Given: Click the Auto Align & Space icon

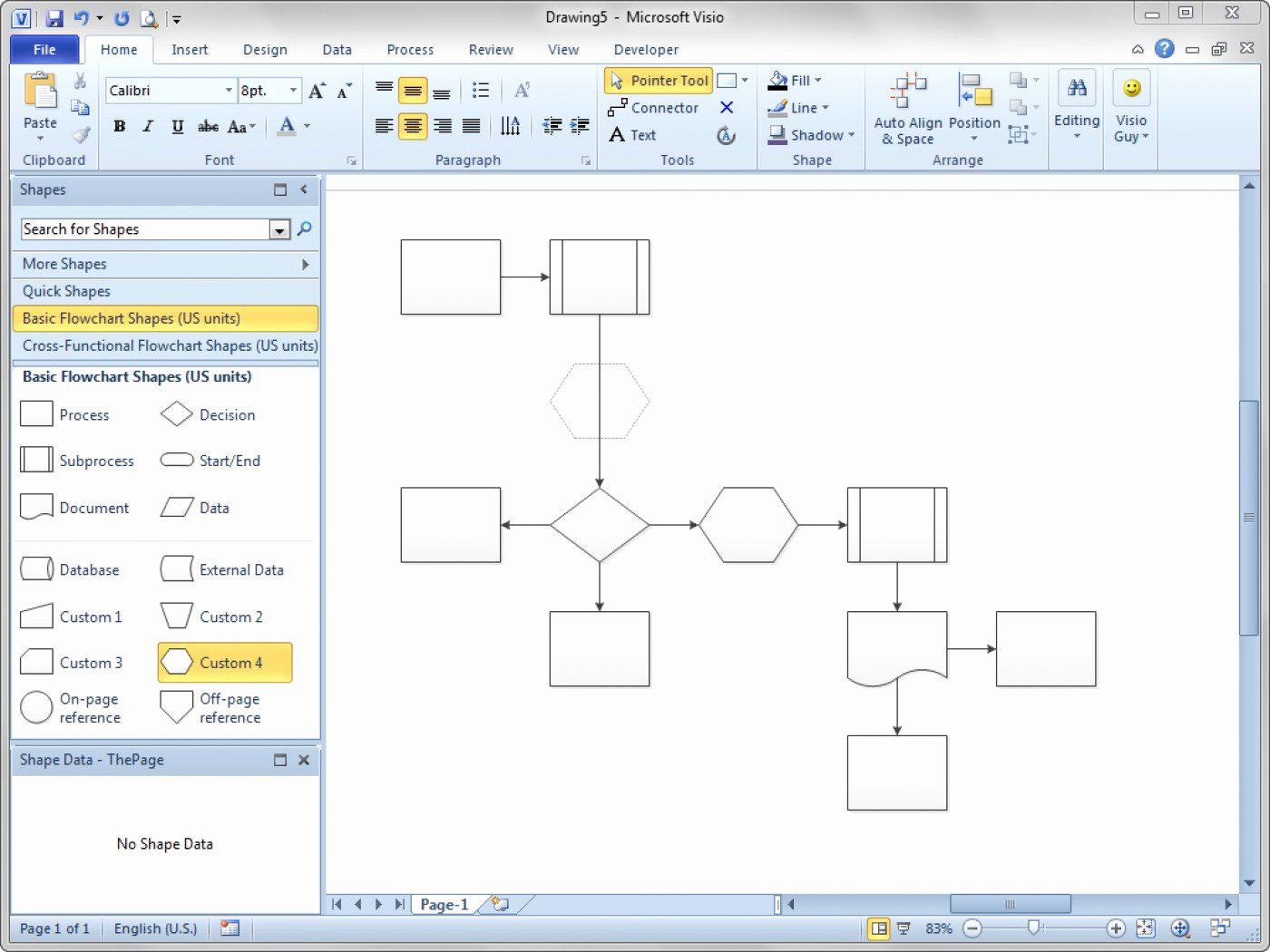Looking at the screenshot, I should (908, 89).
